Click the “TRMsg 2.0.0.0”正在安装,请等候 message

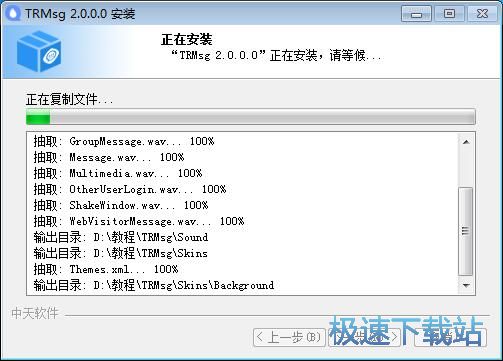click(276, 55)
